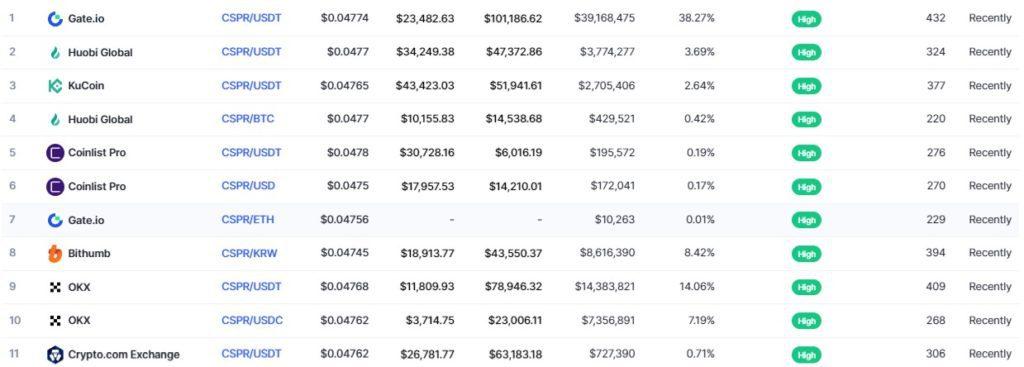Open the CSPR/USD pair on Coinlist Pro
This screenshot has height=367, width=1024.
(x=248, y=185)
